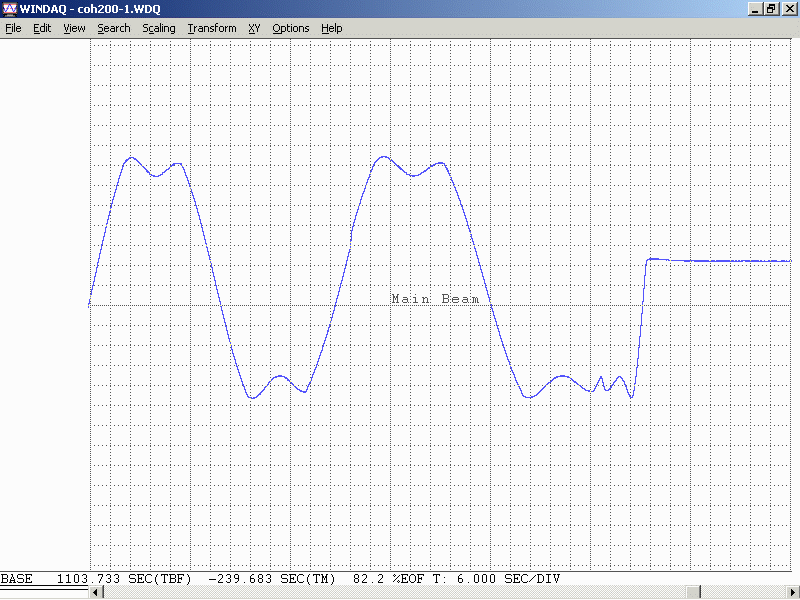Open the File menu

(x=13, y=28)
